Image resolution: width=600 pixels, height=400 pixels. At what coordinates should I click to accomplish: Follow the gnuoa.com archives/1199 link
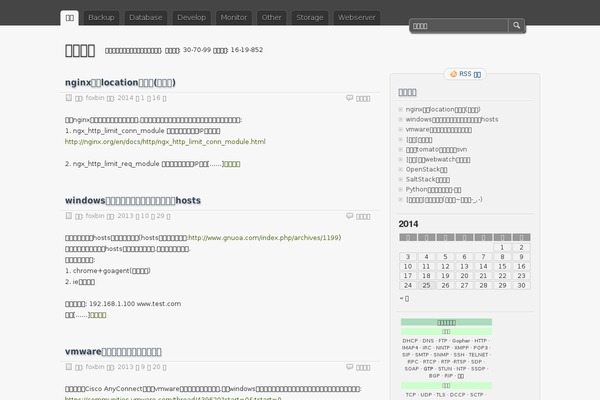tap(263, 238)
